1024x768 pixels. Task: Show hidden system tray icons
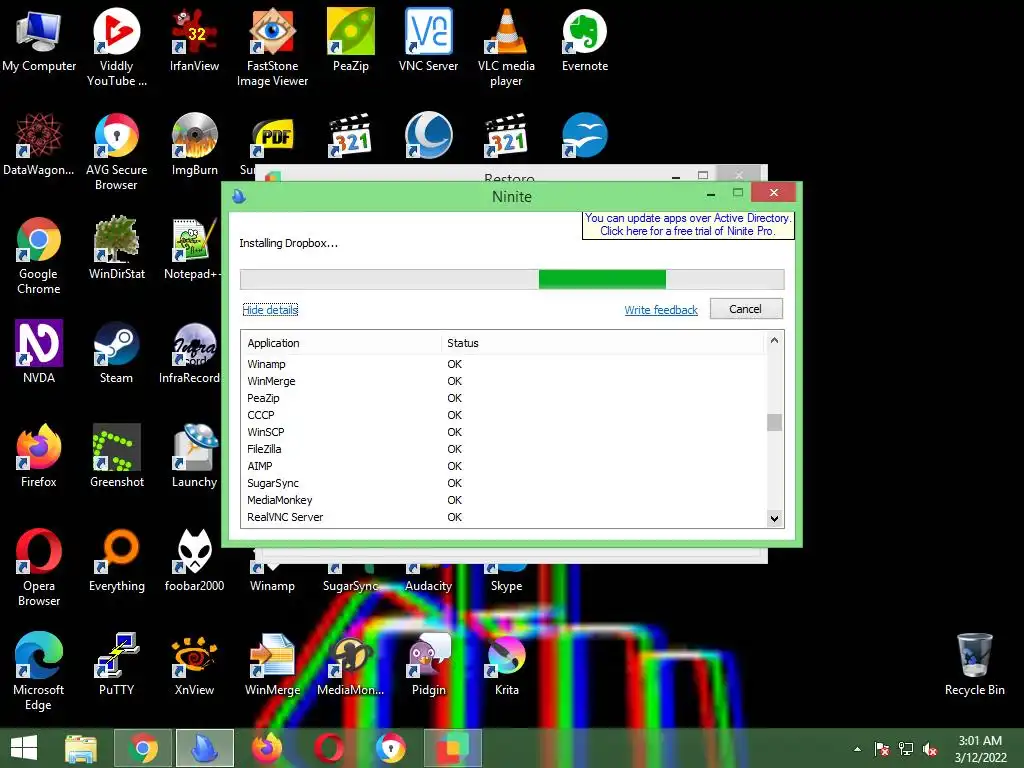pyautogui.click(x=857, y=749)
